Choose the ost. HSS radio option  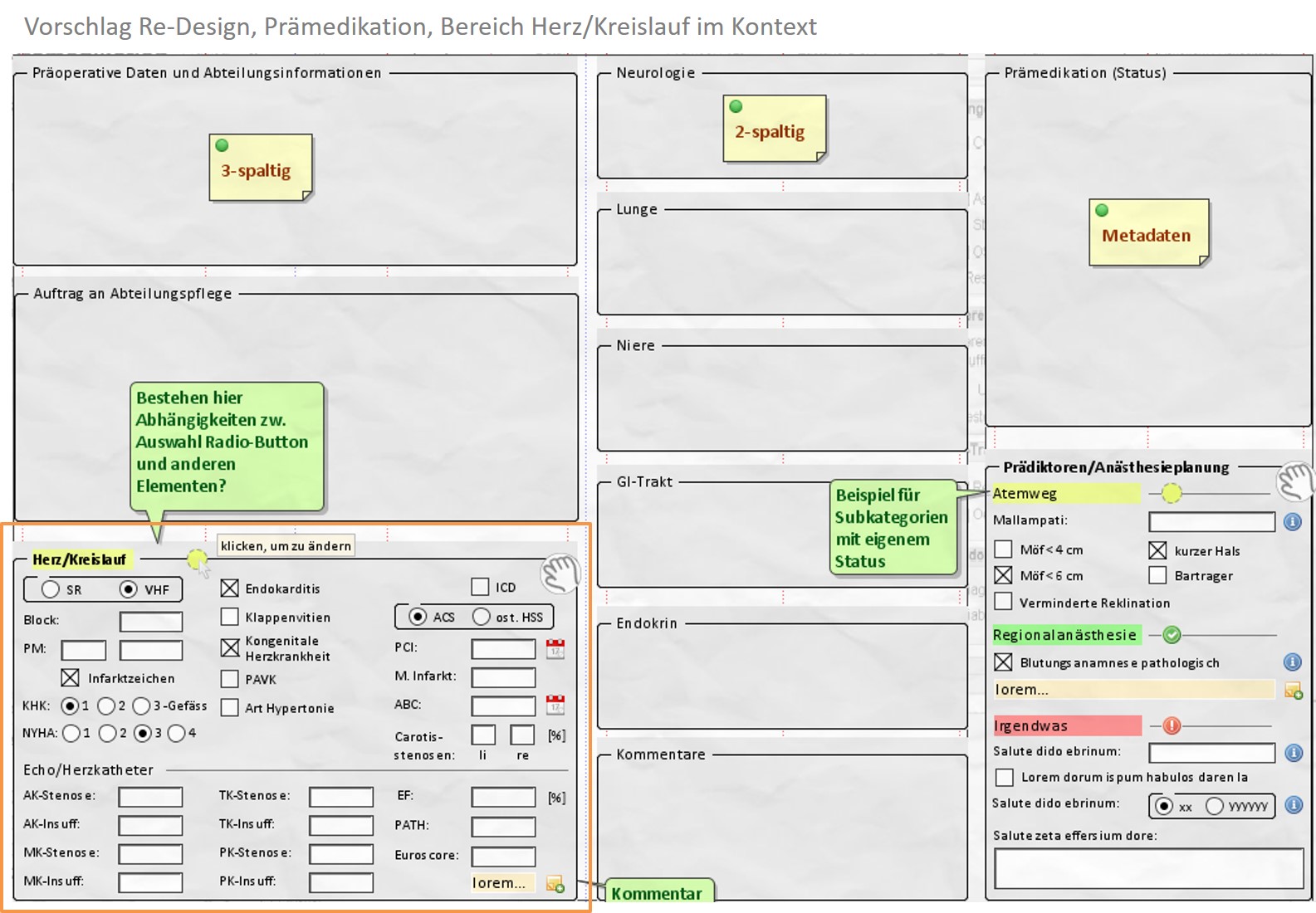pos(482,617)
